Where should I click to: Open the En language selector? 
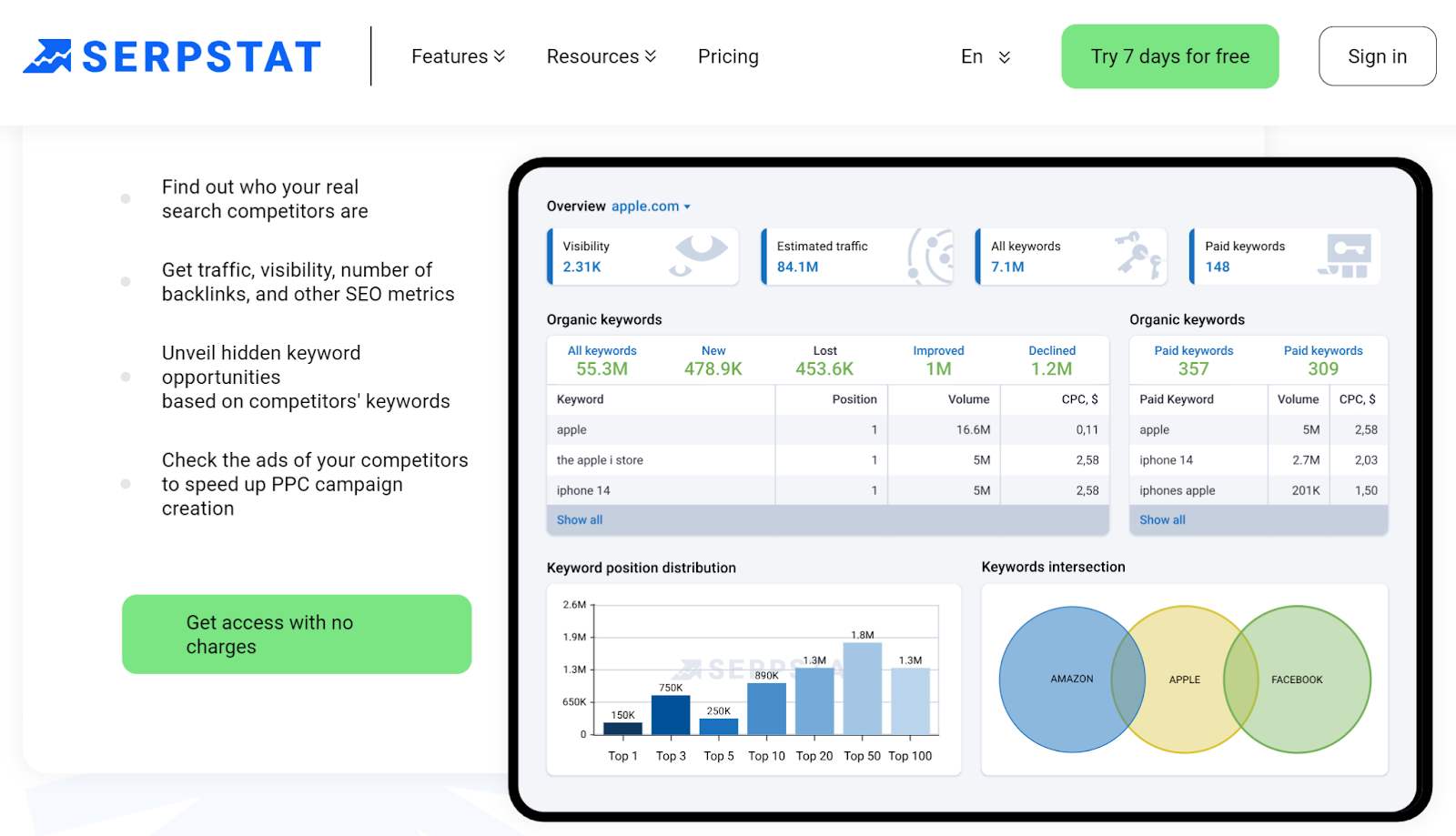point(986,56)
